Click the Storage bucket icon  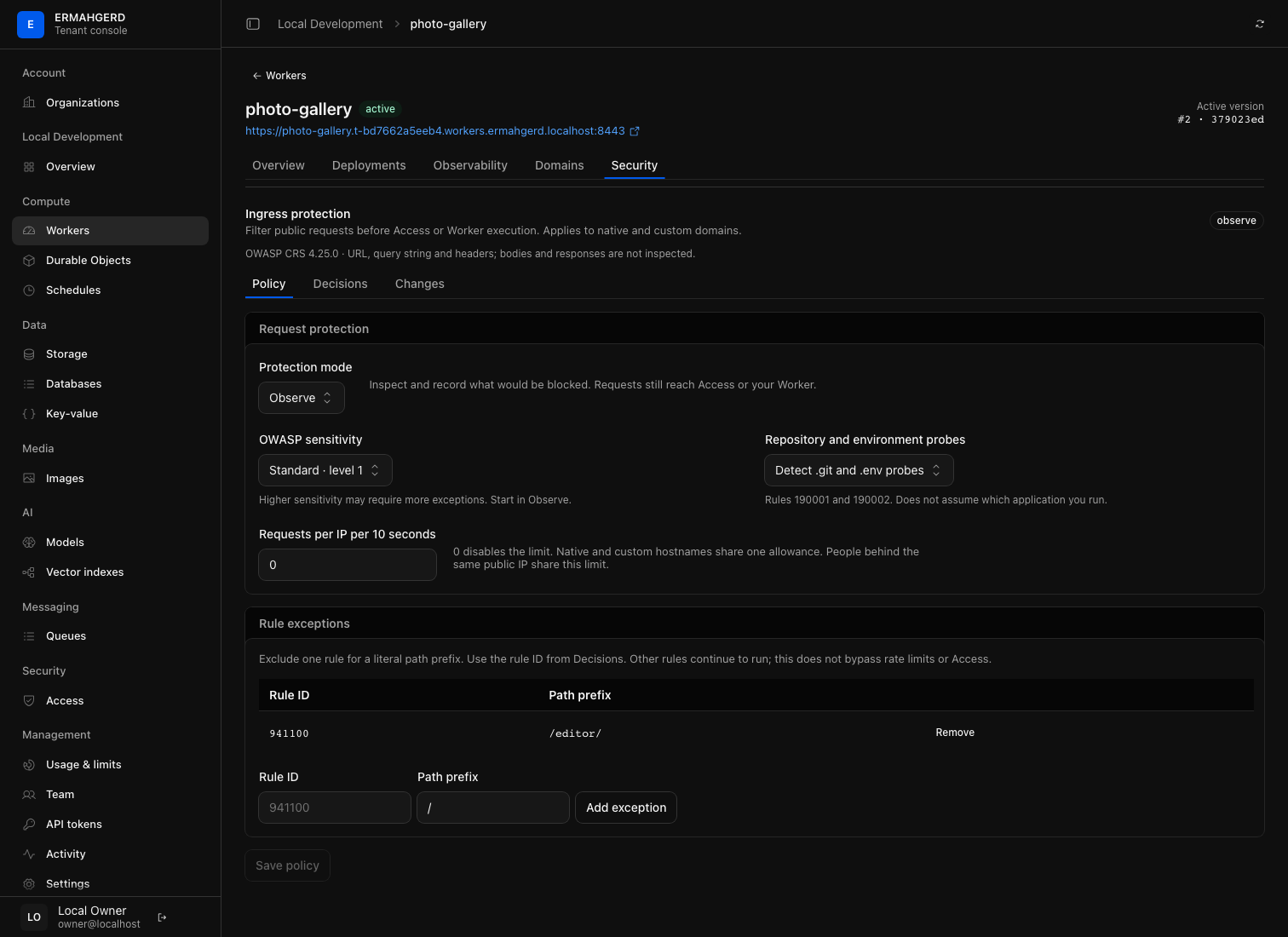coord(29,354)
